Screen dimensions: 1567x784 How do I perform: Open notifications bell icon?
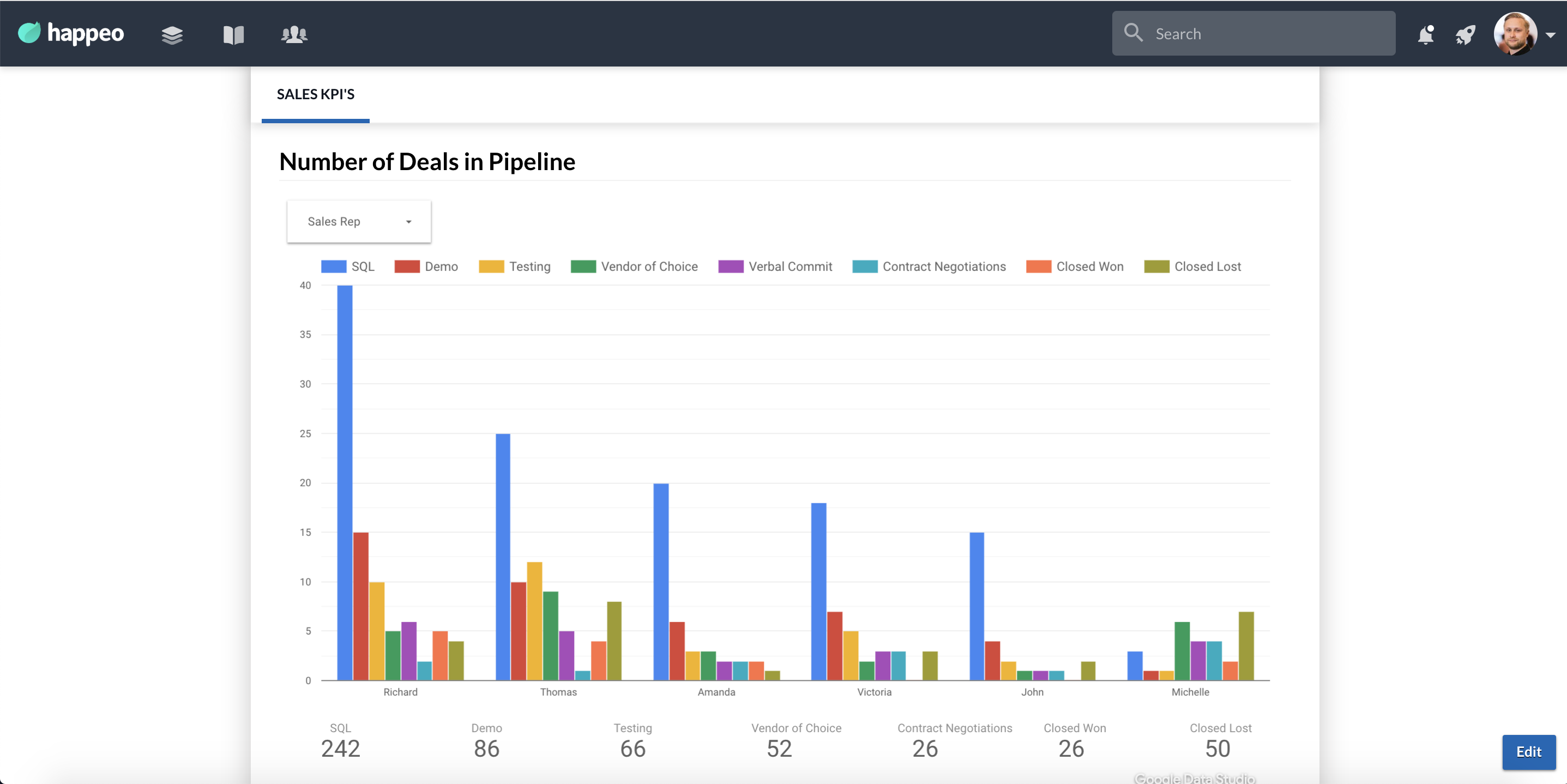[x=1425, y=35]
